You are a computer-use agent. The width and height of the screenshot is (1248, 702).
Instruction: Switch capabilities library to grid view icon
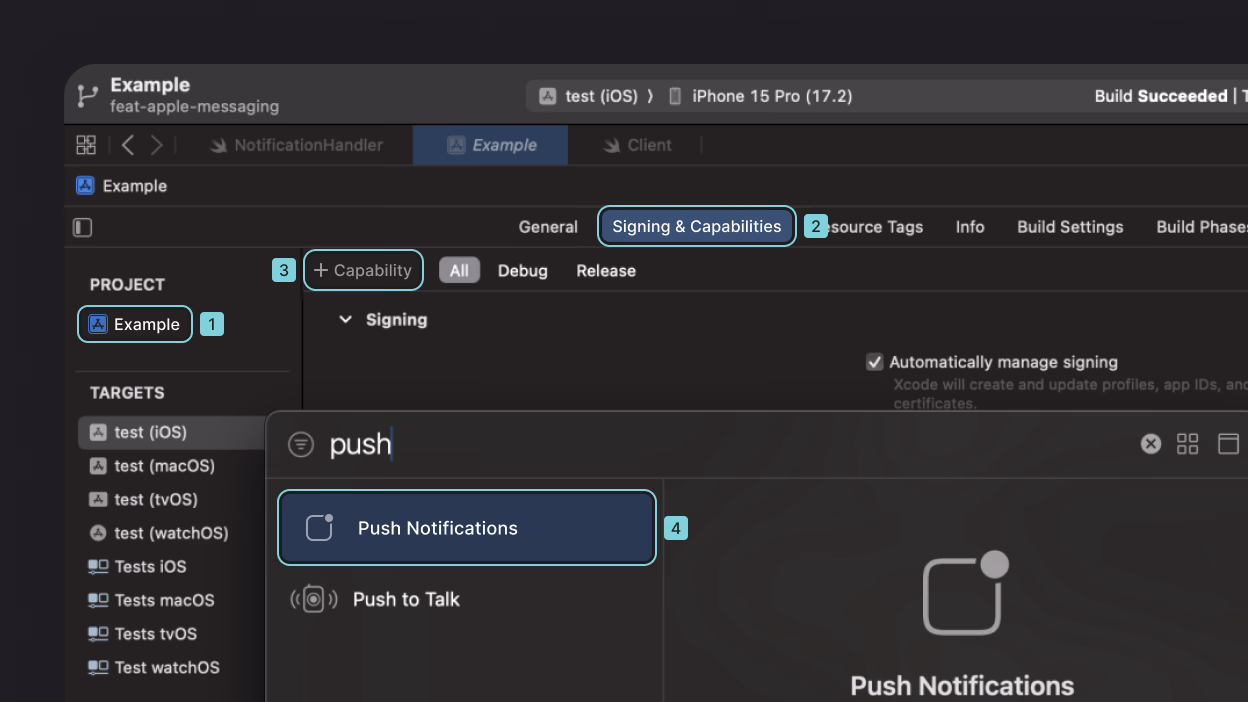tap(1188, 444)
